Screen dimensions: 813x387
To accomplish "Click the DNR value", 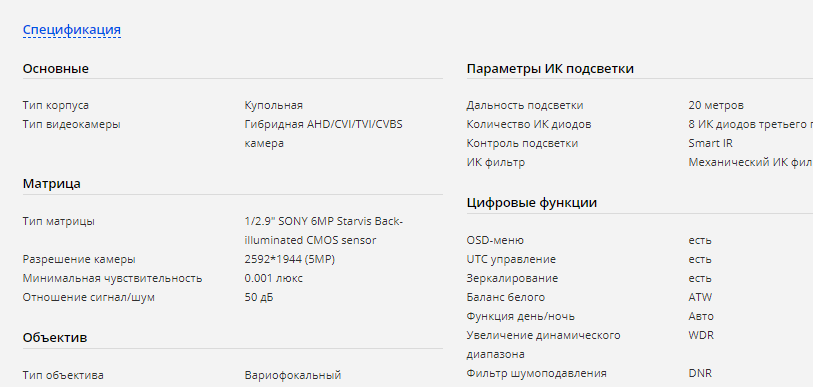I will coord(700,374).
